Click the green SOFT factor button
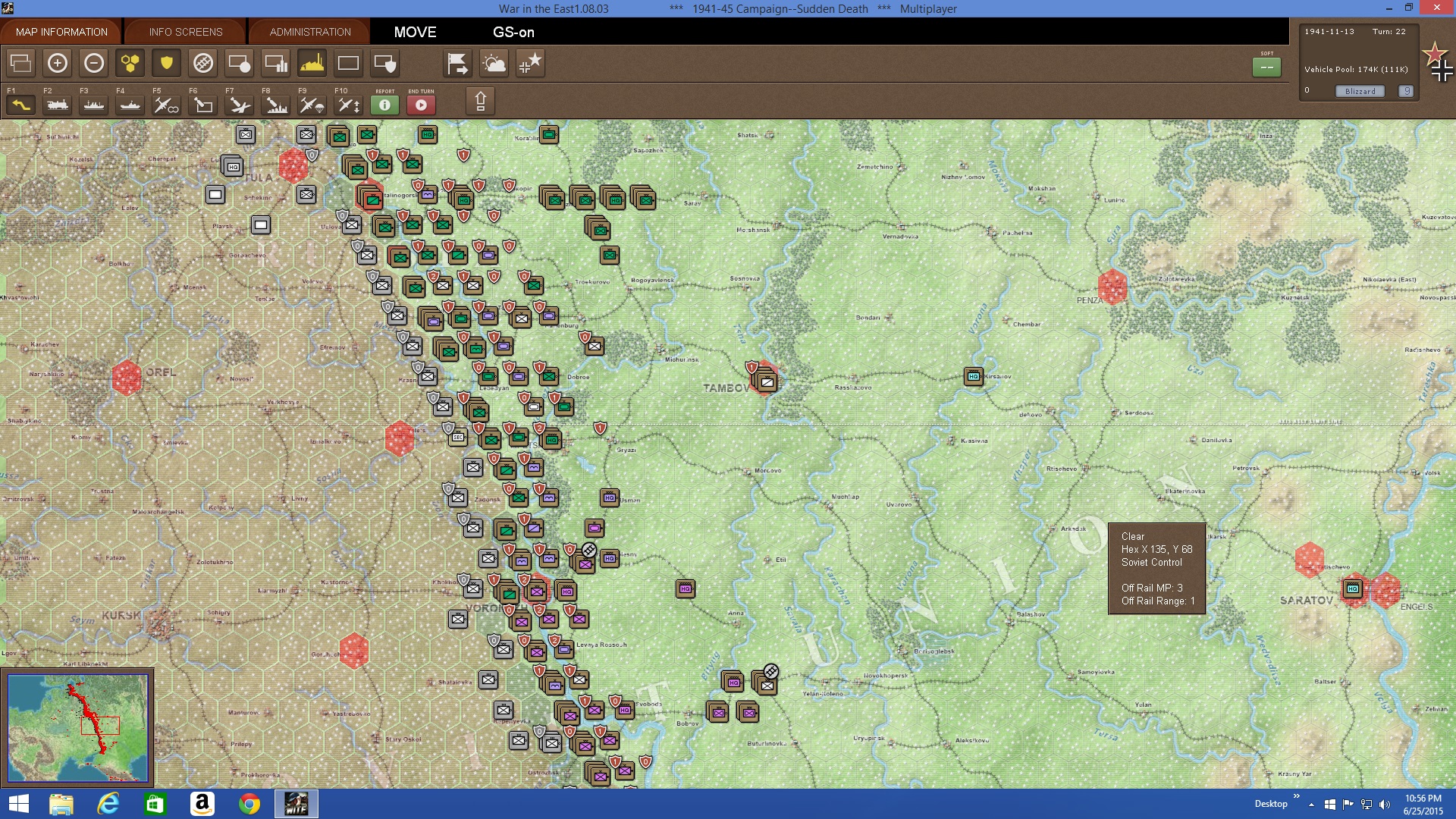The width and height of the screenshot is (1456, 819). point(1266,67)
